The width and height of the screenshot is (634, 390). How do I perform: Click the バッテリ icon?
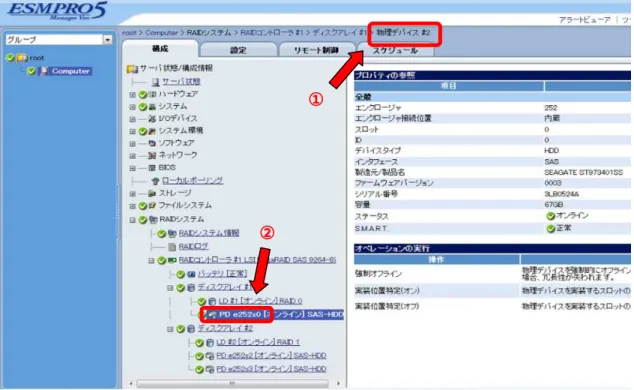(191, 274)
